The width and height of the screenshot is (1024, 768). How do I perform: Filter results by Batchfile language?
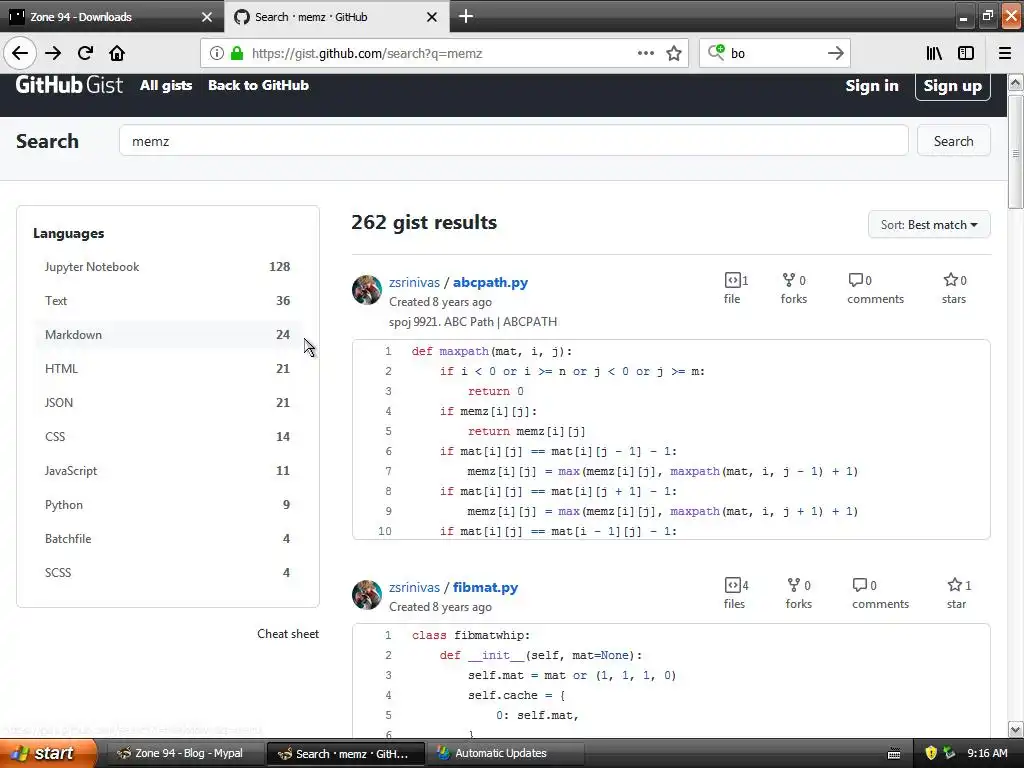(x=167, y=538)
